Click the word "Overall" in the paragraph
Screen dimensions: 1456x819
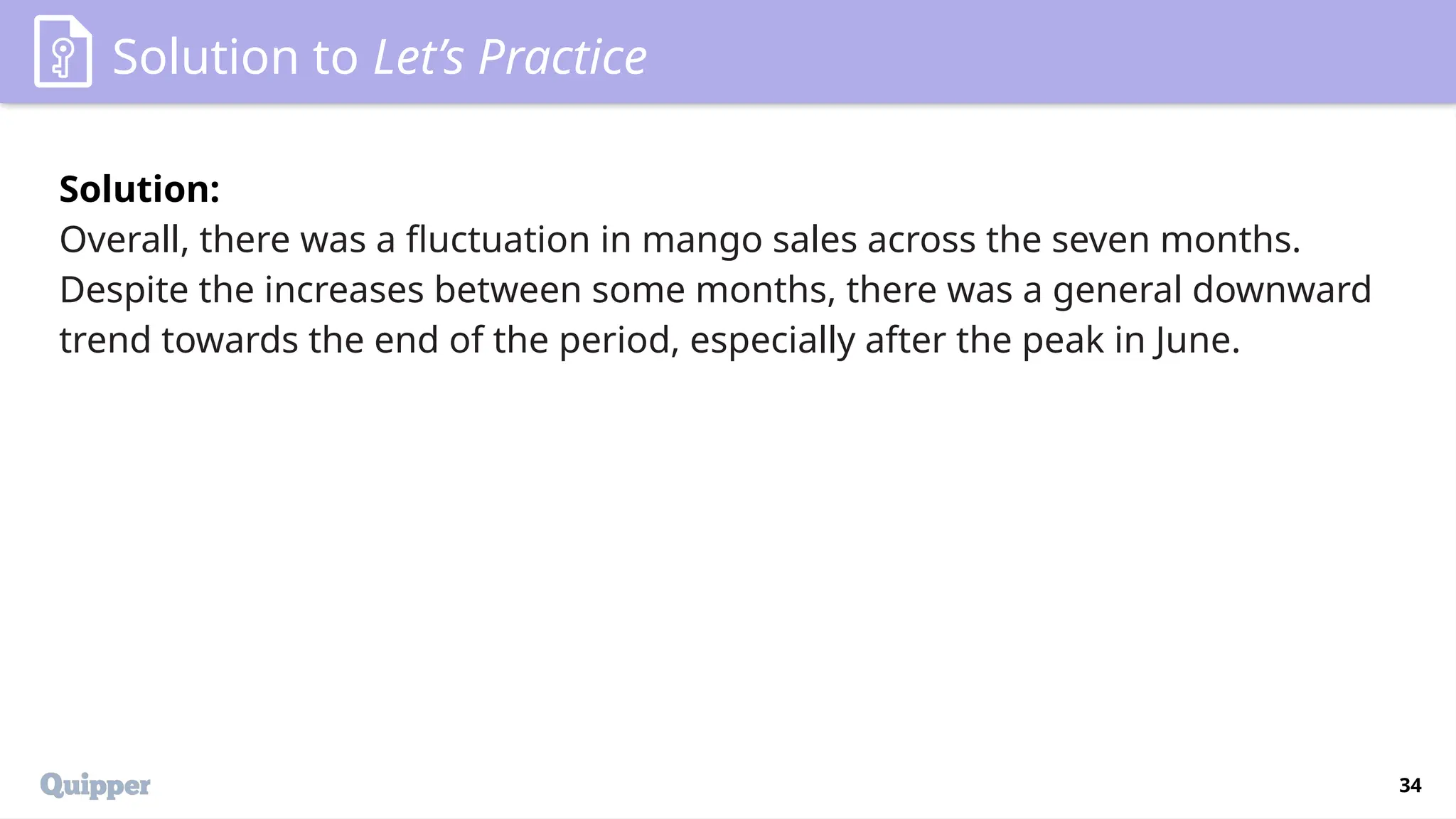[x=122, y=240]
